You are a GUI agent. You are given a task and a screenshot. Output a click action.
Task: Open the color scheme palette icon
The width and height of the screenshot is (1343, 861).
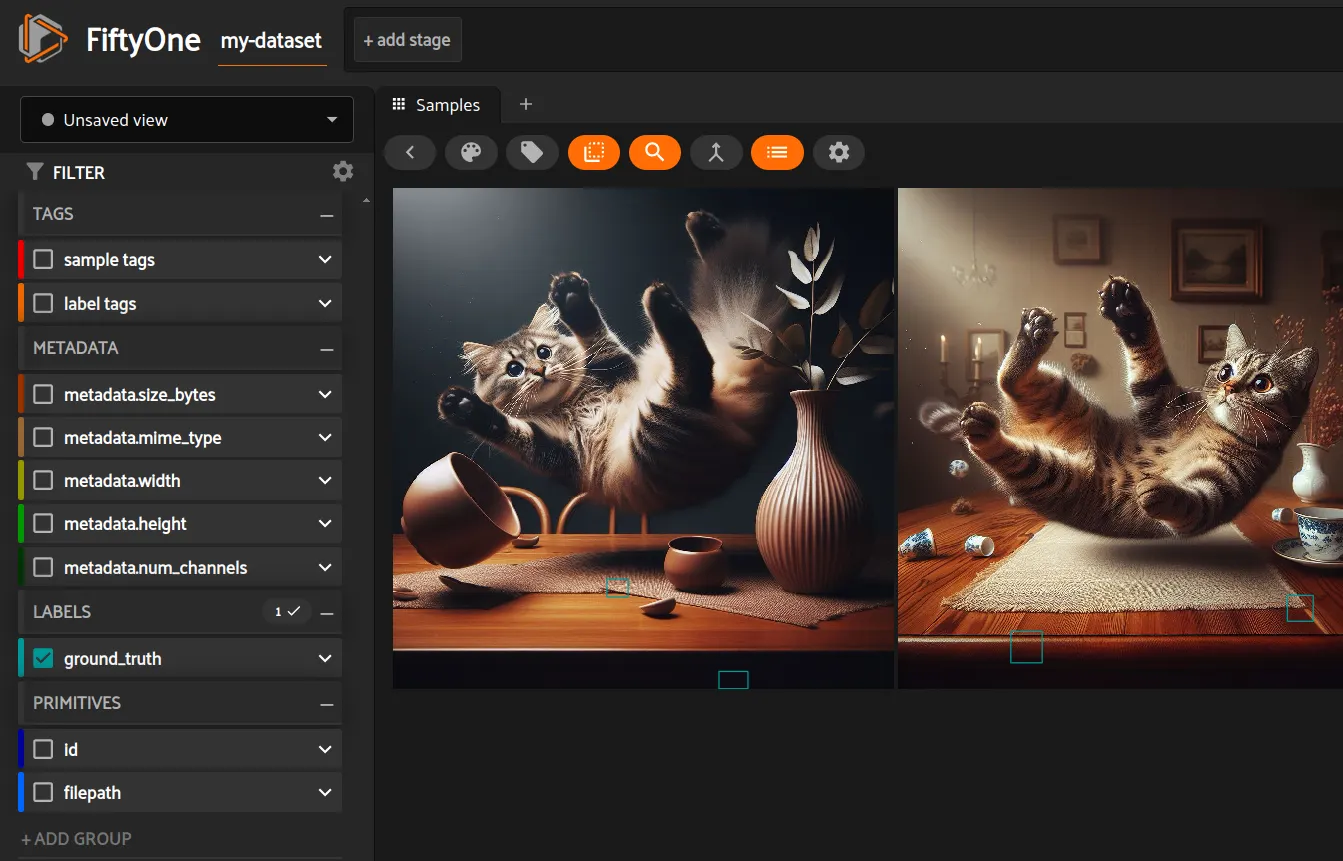(x=471, y=152)
